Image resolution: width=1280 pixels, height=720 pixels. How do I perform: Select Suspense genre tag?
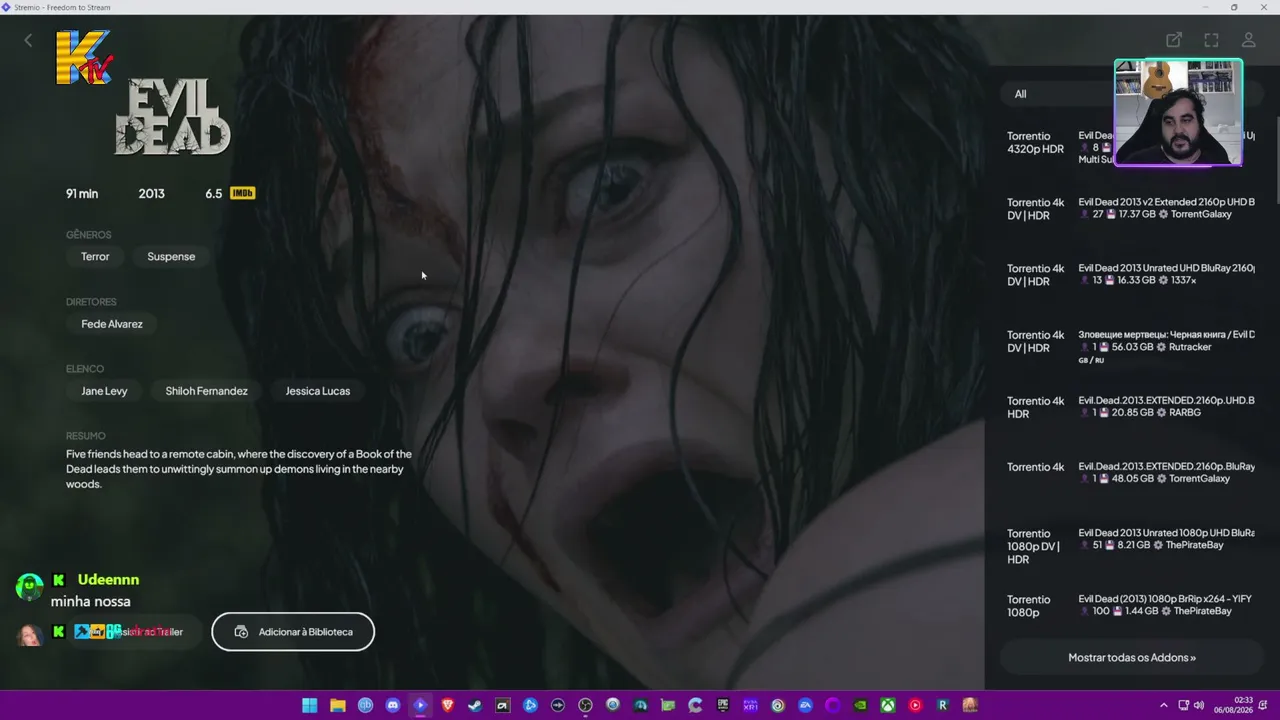(171, 257)
